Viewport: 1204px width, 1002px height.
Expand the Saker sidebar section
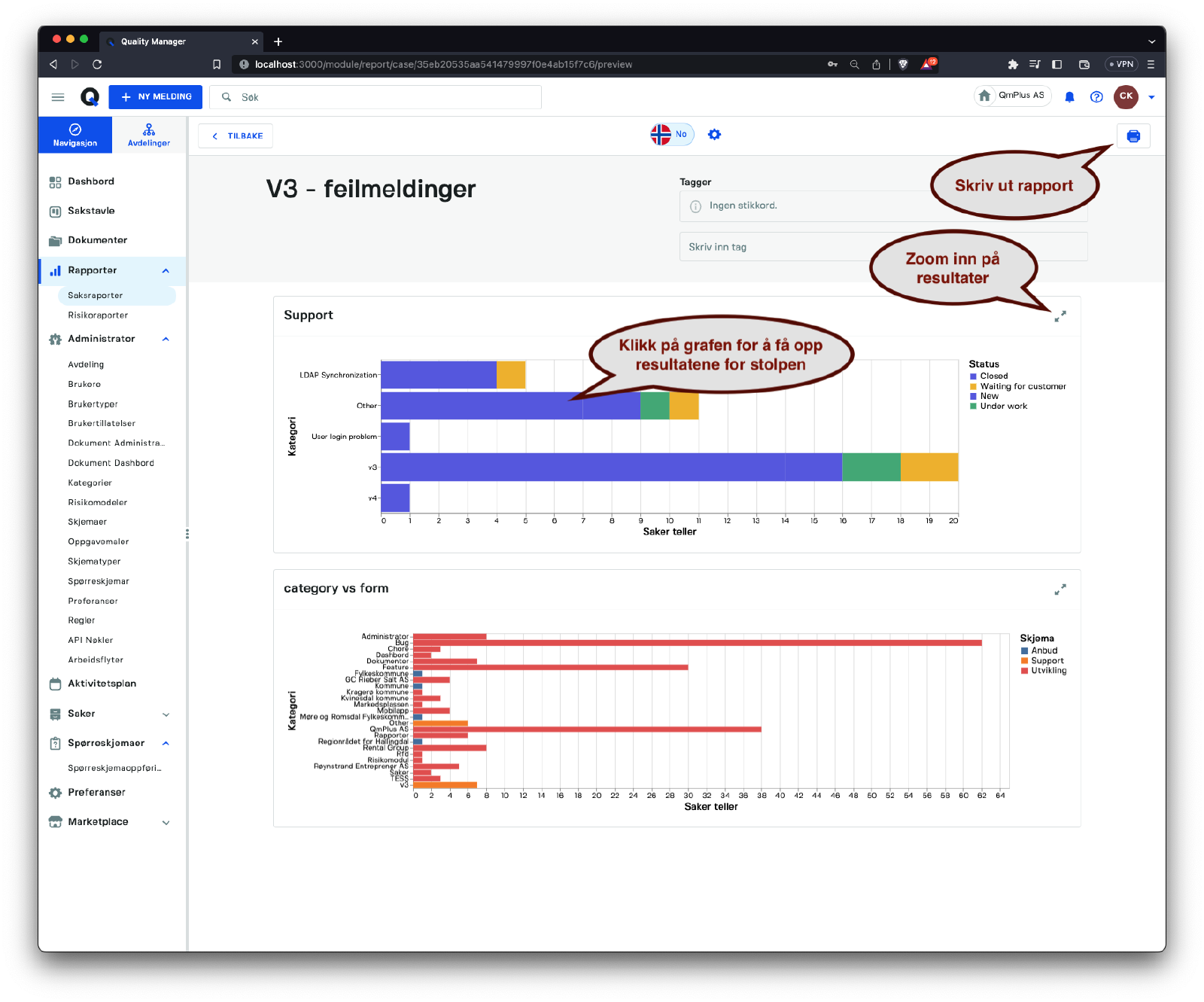point(166,714)
